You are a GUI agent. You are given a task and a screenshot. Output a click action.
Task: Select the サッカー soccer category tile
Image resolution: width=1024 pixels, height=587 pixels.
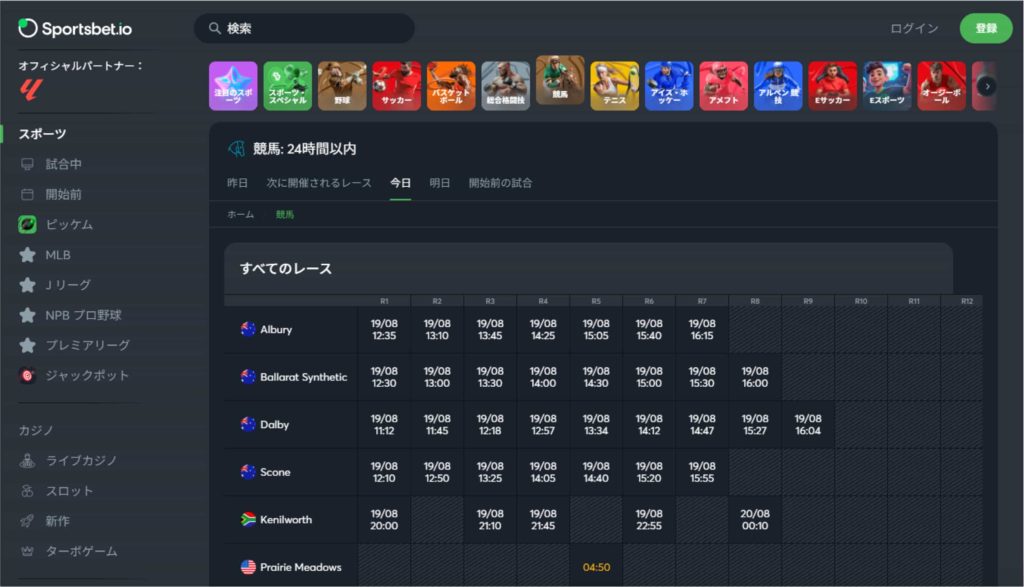pyautogui.click(x=396, y=86)
